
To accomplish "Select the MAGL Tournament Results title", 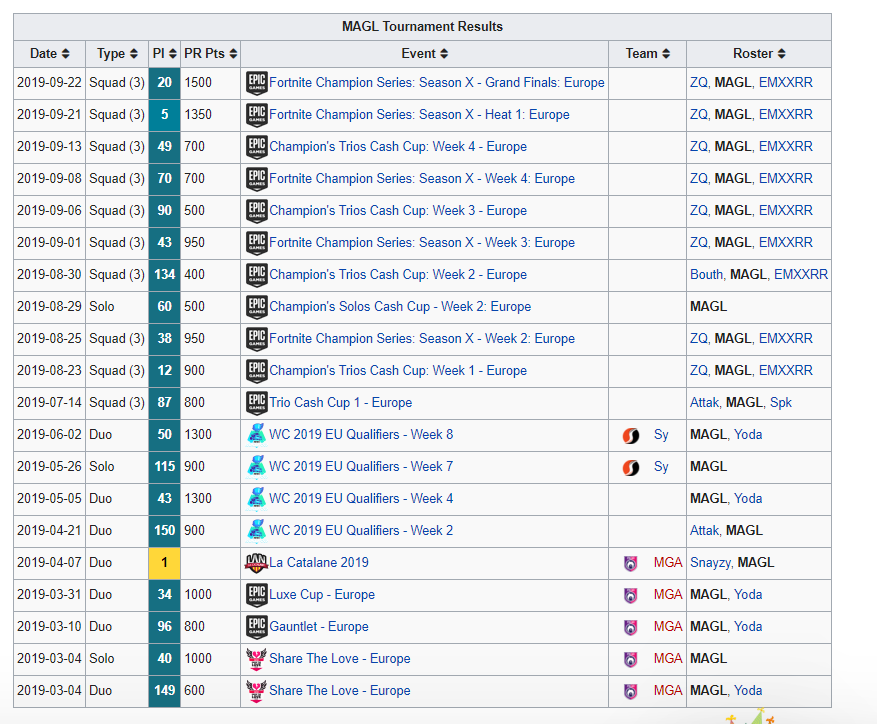I will coord(422,27).
